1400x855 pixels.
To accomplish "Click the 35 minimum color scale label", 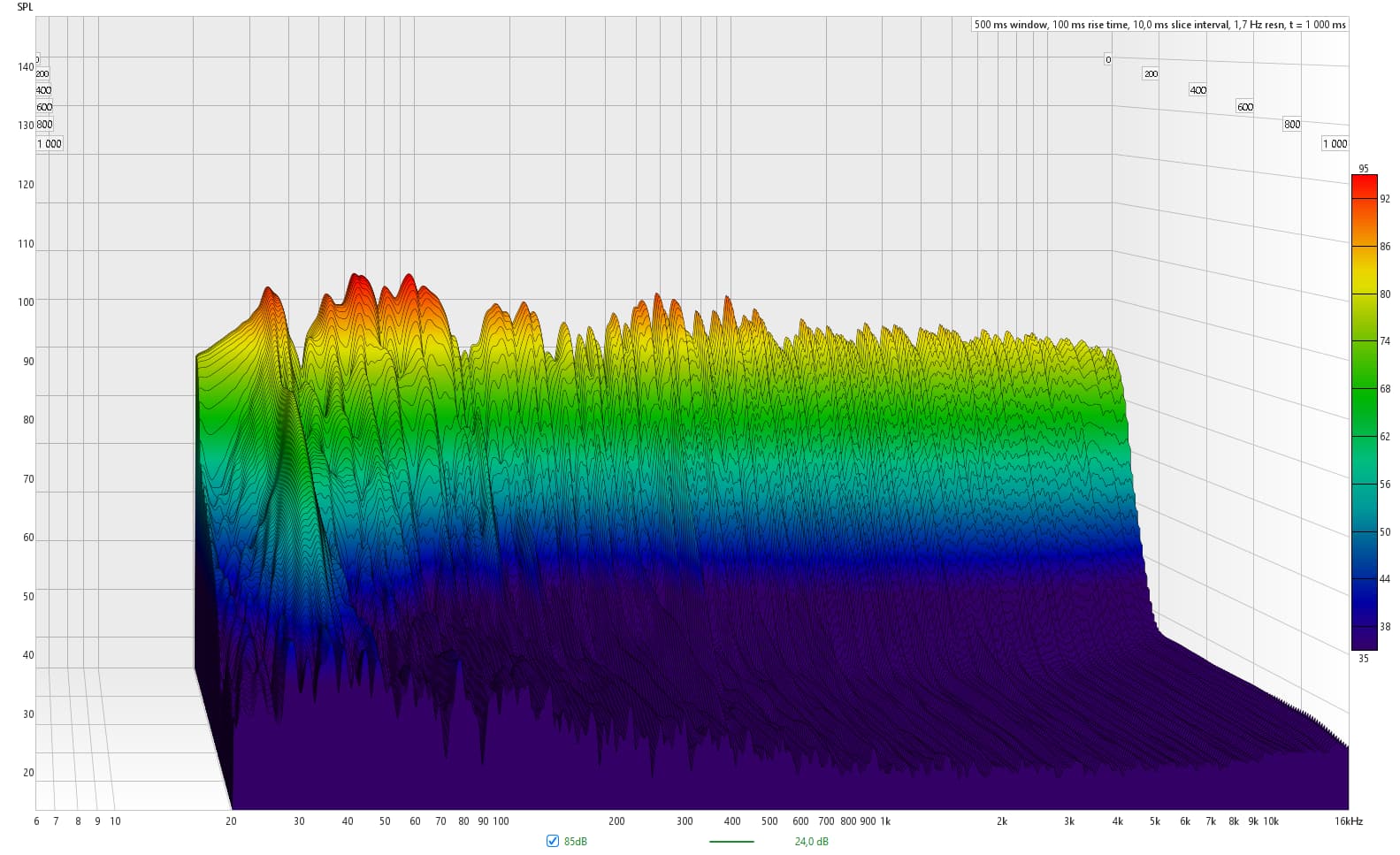I will coord(1364,658).
